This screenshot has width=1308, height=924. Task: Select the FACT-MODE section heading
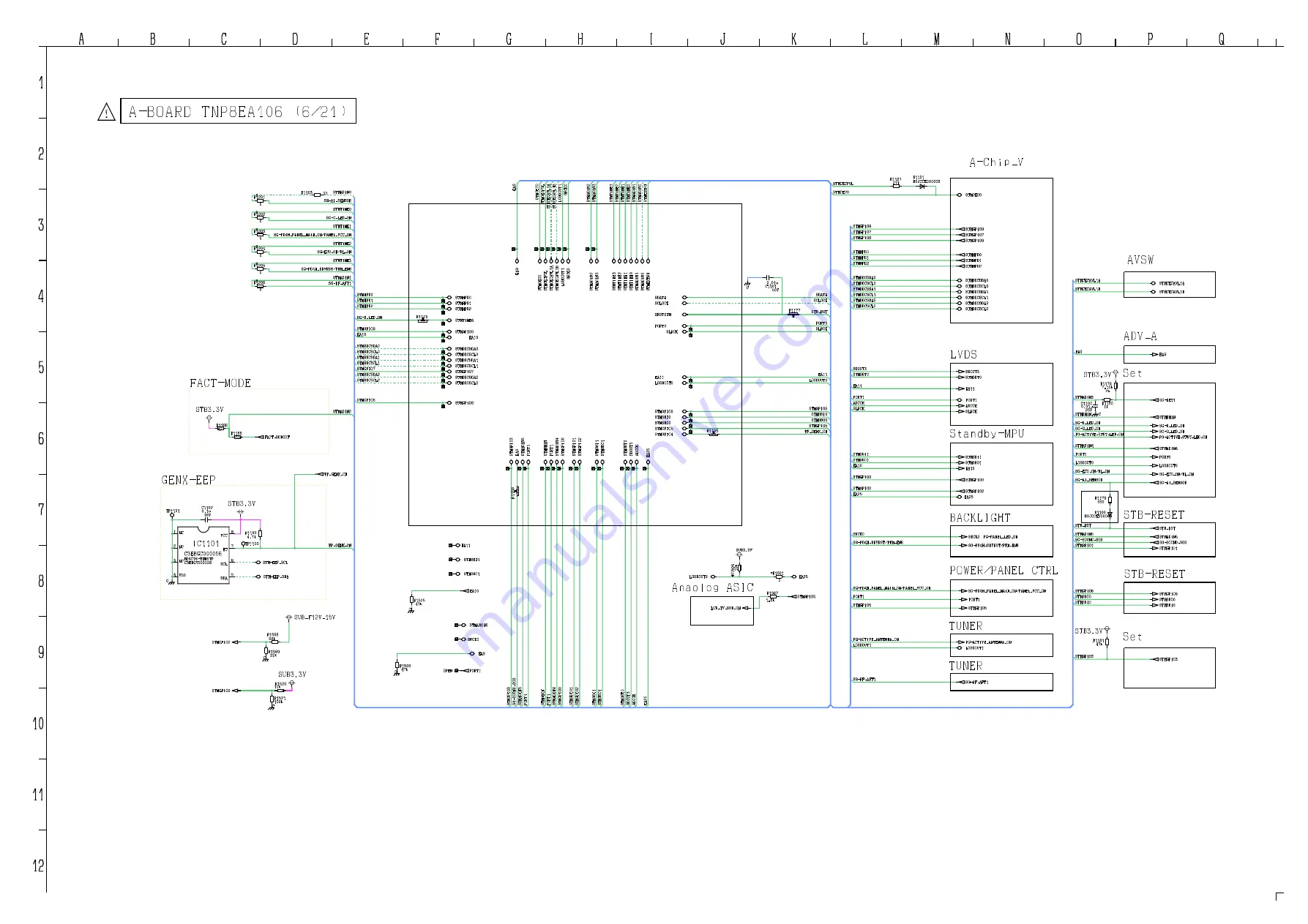(220, 383)
